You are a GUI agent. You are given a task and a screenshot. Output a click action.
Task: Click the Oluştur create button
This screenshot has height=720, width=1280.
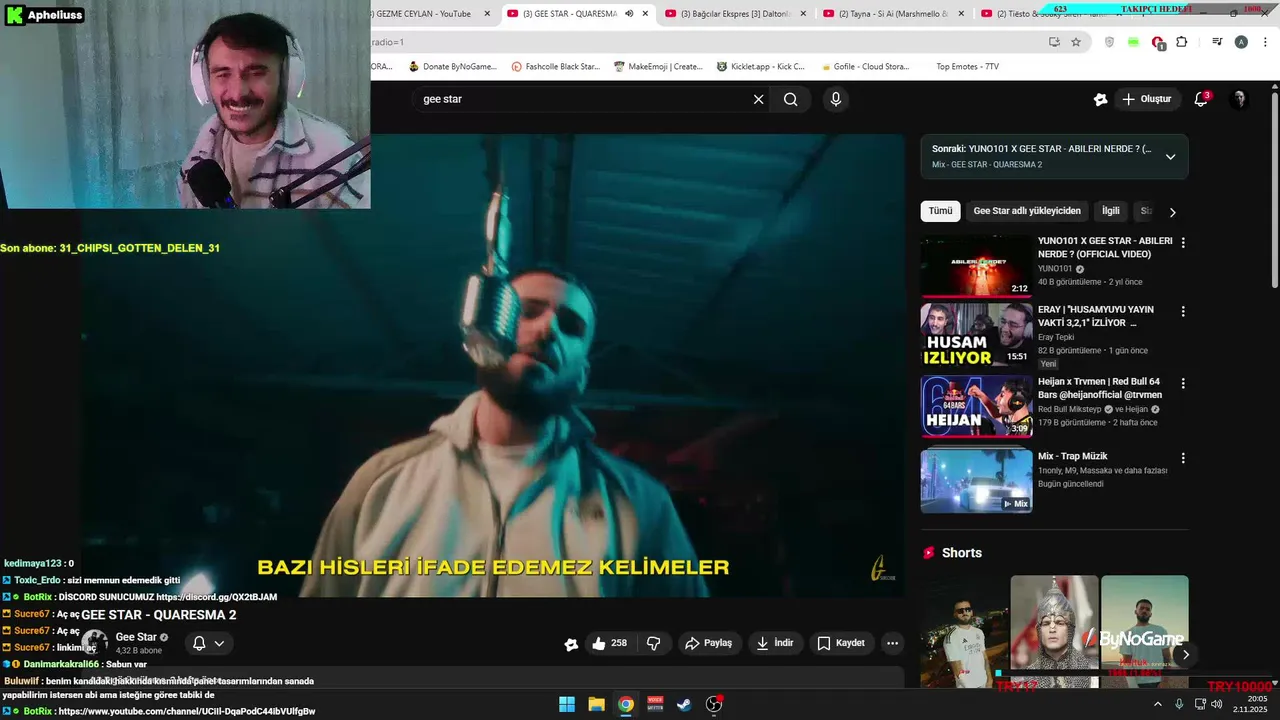pyautogui.click(x=1146, y=99)
